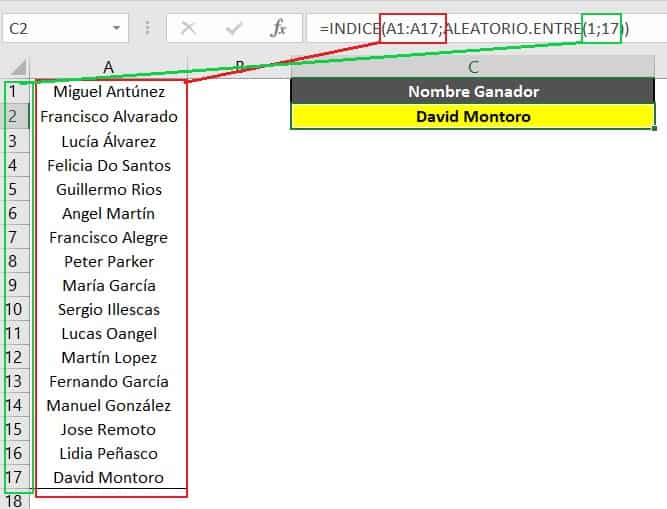Open the Name Box dropdown arrow

(116, 28)
